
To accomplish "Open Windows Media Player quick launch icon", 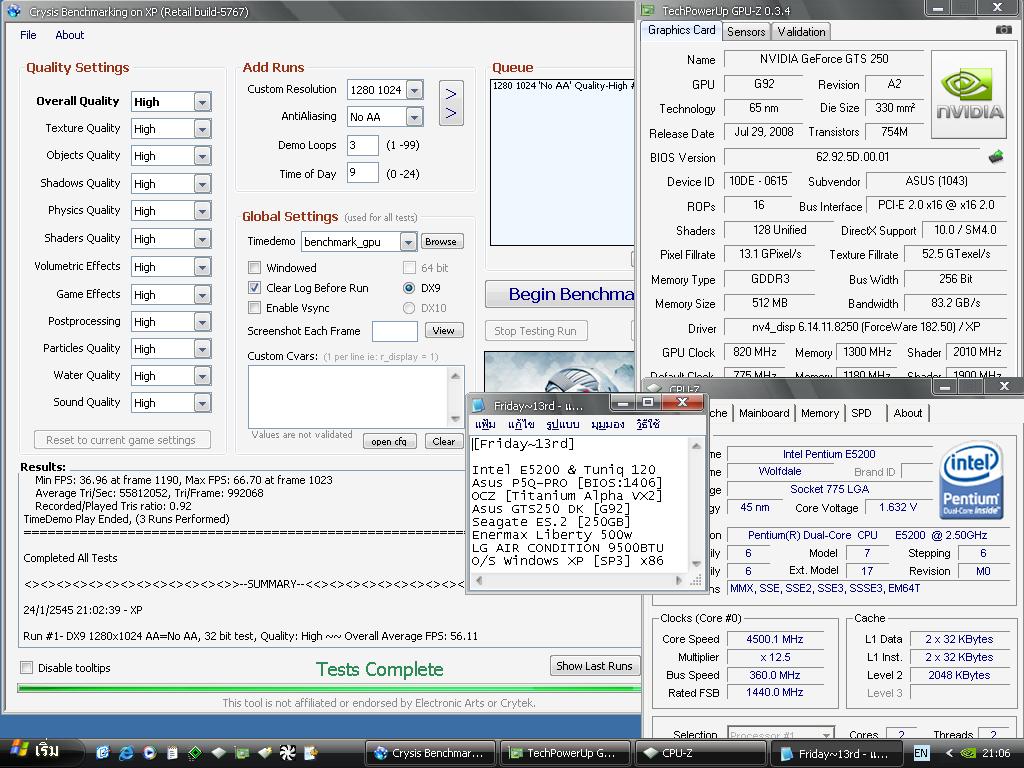I will click(x=150, y=752).
